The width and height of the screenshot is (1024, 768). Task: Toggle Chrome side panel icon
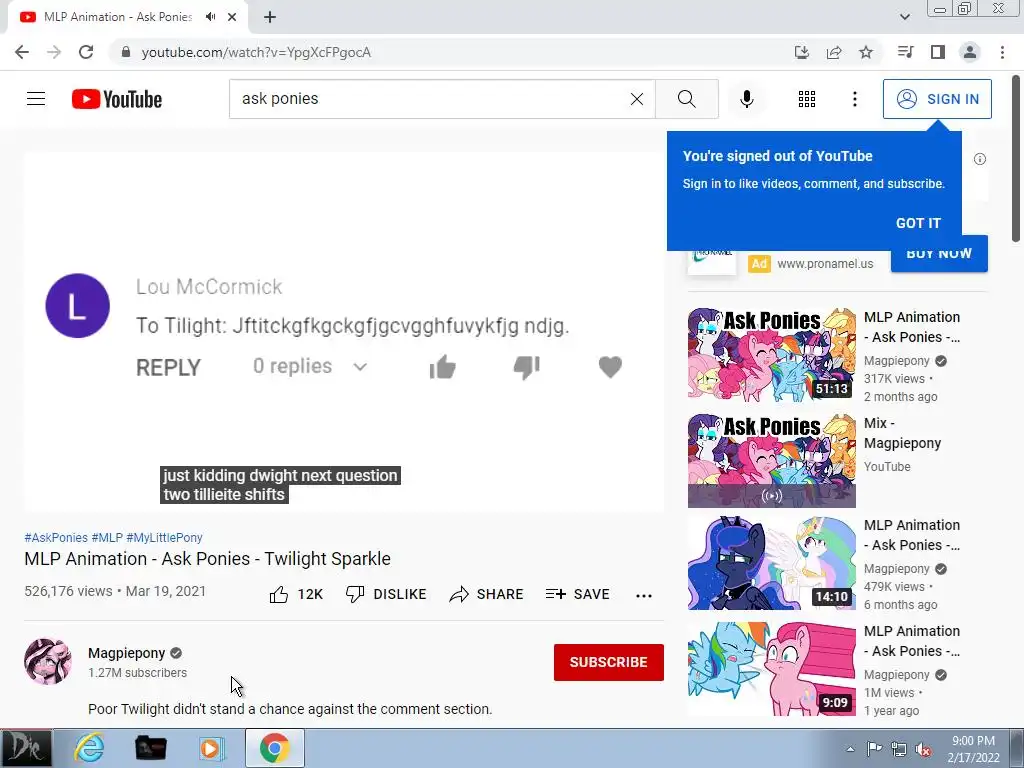point(938,52)
